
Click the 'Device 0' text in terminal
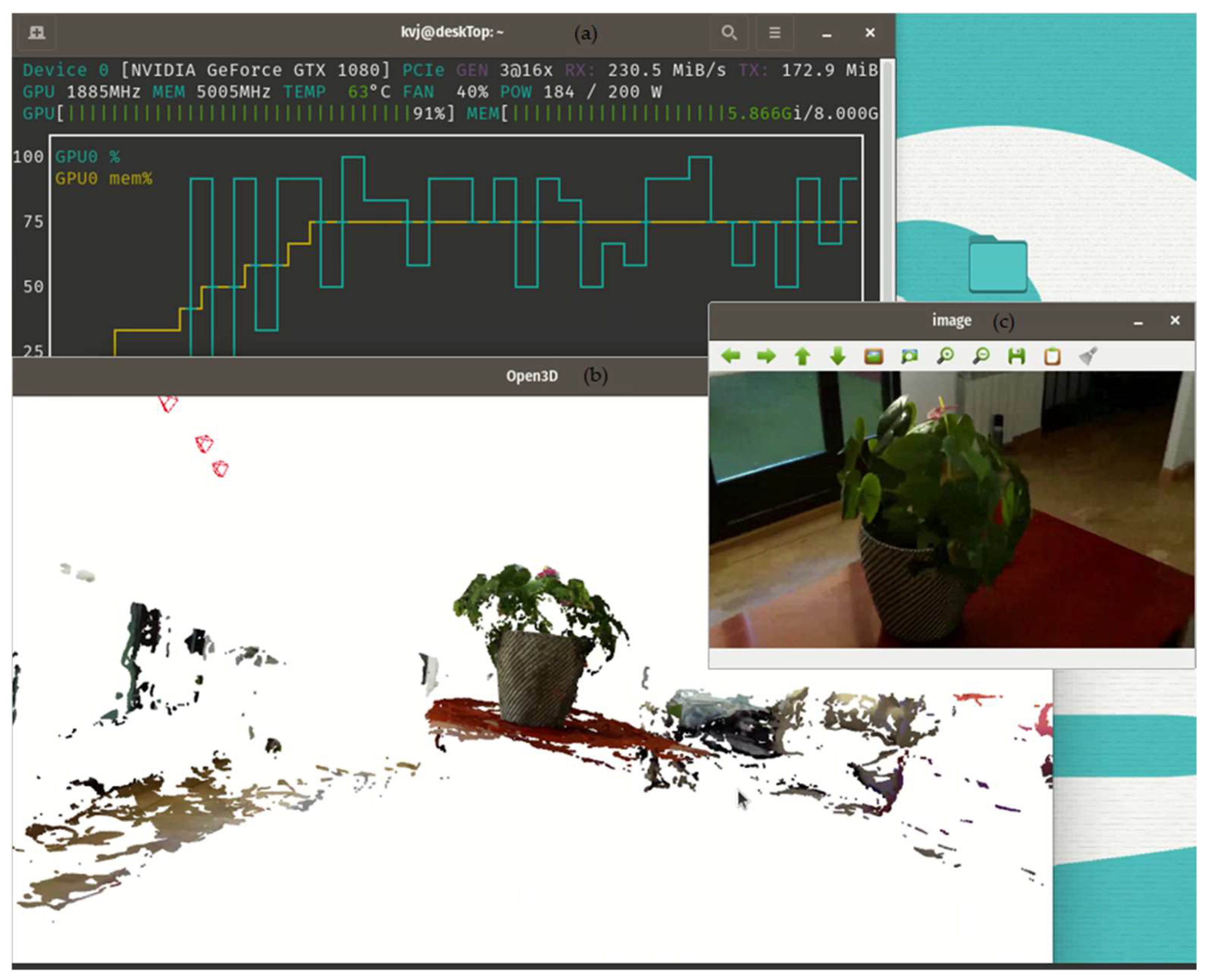tap(66, 70)
